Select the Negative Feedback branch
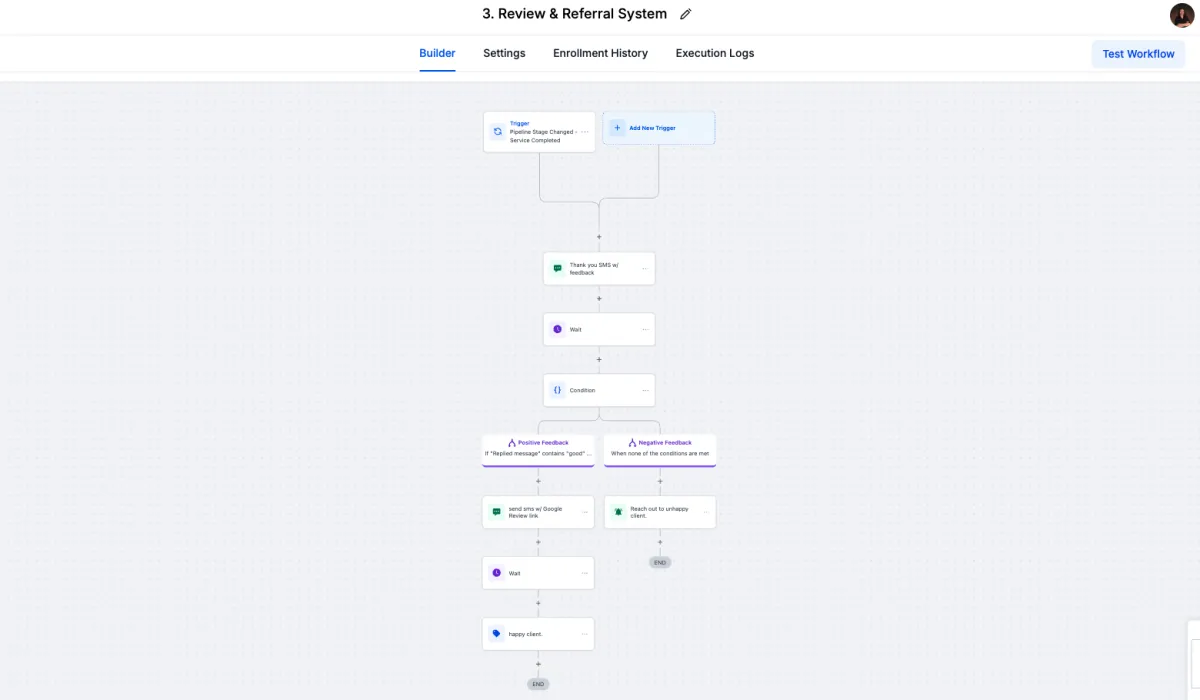Viewport: 1200px width, 700px height. [660, 448]
